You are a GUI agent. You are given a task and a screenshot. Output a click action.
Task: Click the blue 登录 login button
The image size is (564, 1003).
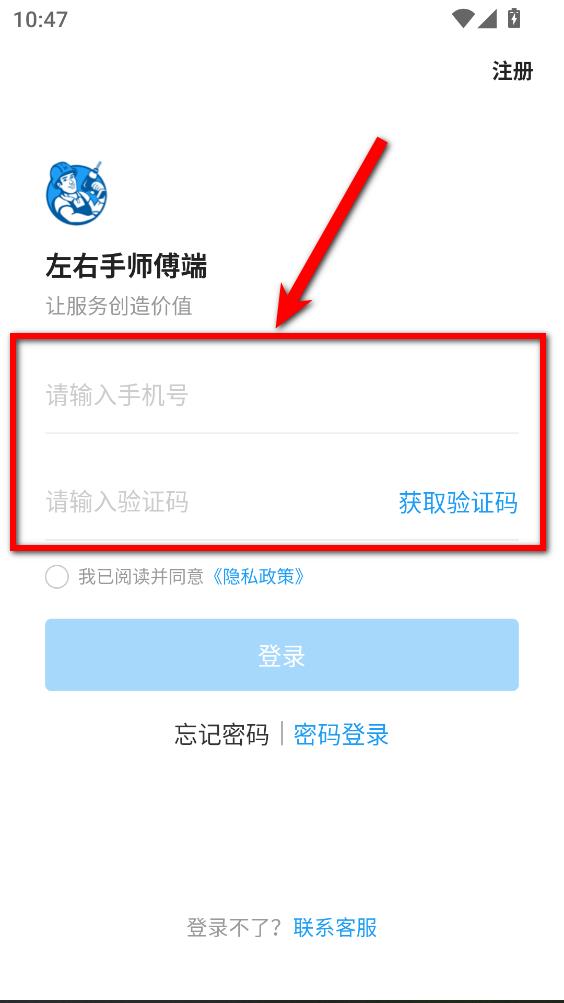point(281,655)
